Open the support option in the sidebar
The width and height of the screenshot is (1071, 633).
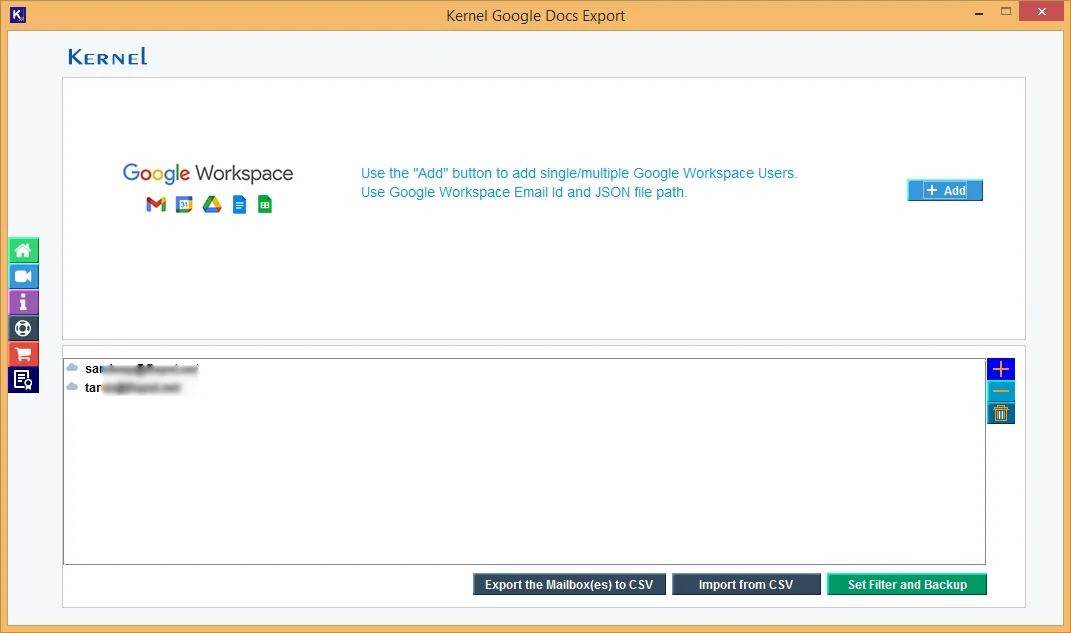[23, 328]
